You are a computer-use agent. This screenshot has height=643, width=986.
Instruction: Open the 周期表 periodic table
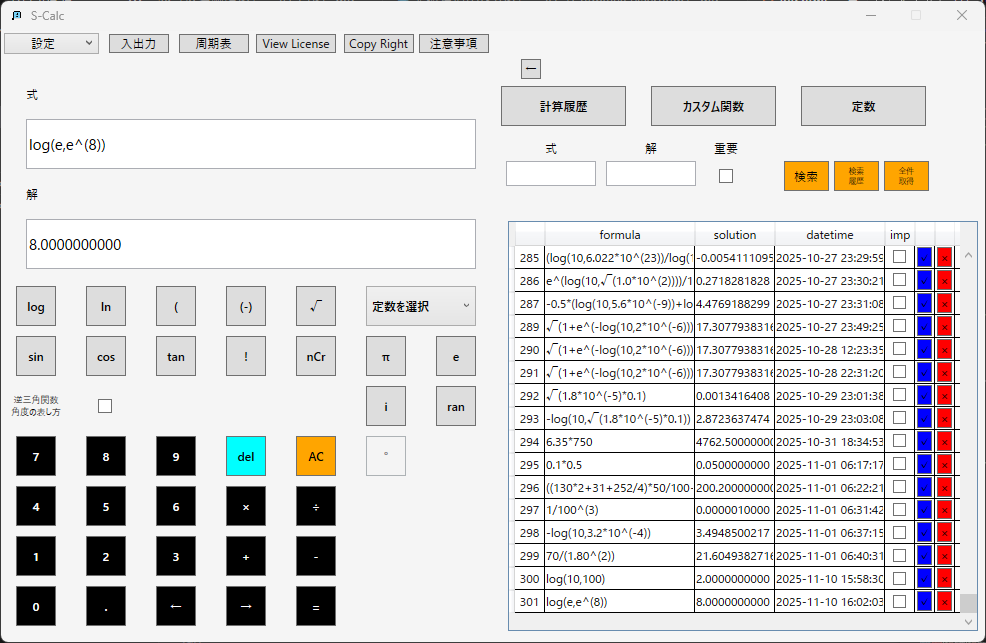[x=213, y=43]
